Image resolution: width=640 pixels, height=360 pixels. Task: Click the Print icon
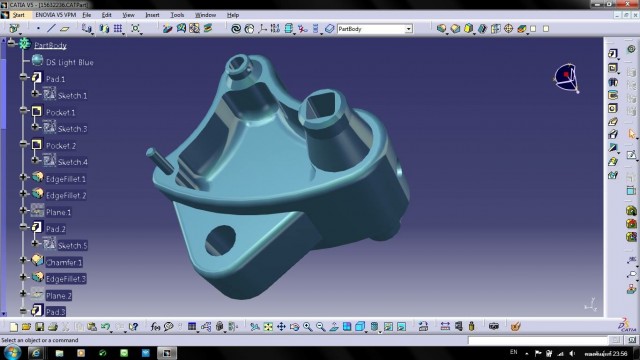53,327
